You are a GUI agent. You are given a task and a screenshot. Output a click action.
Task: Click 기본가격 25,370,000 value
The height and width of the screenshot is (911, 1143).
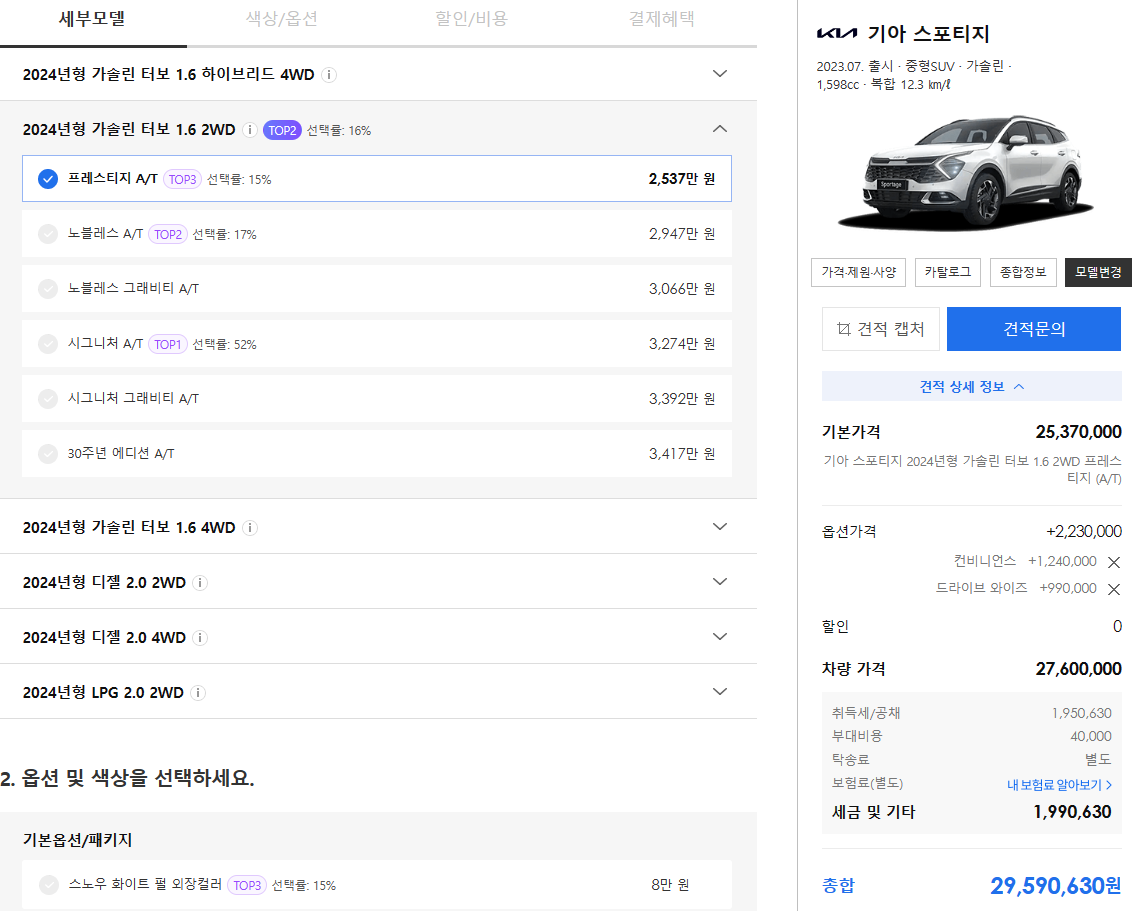pyautogui.click(x=1078, y=432)
